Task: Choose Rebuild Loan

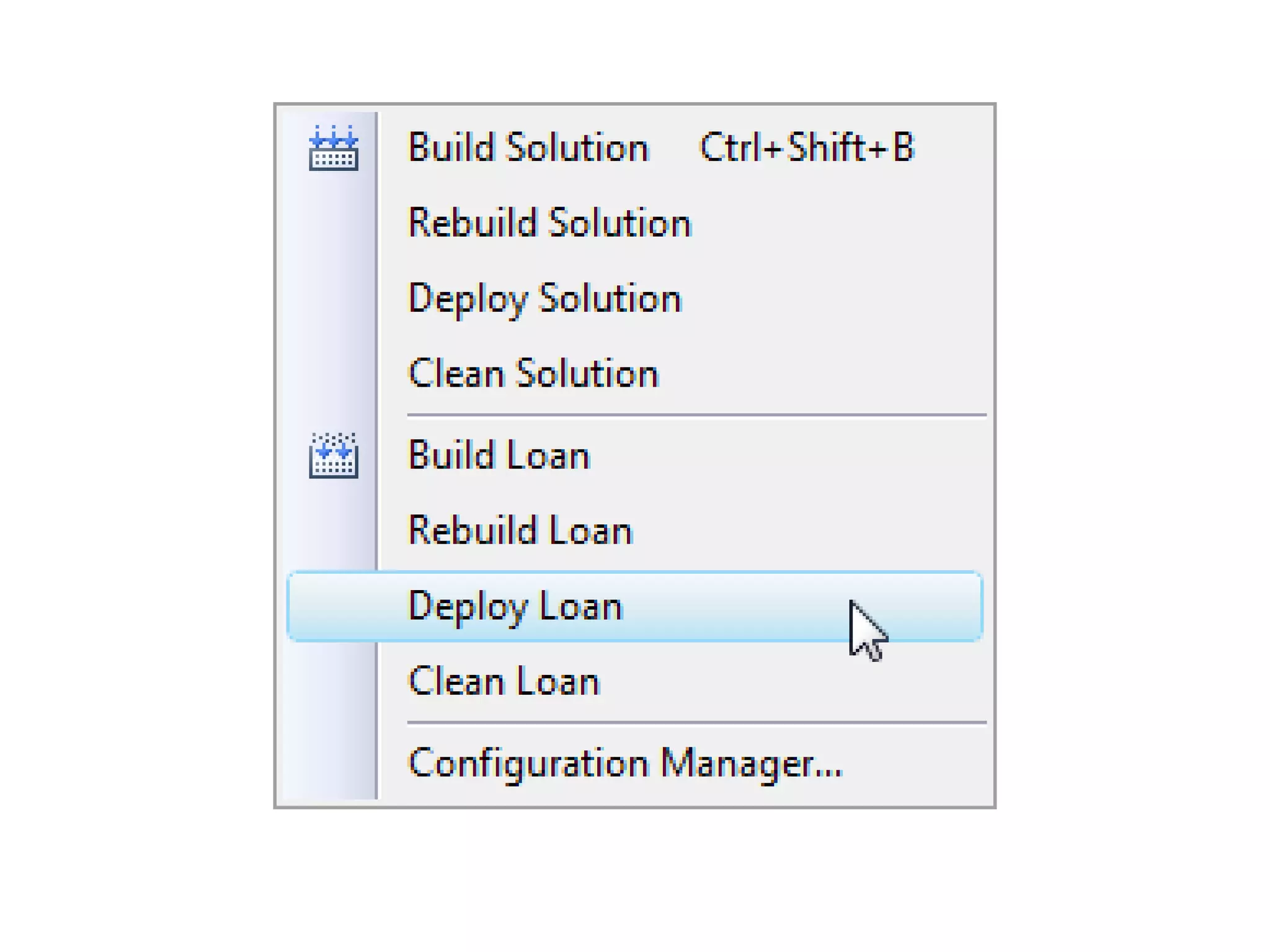Action: 635,531
